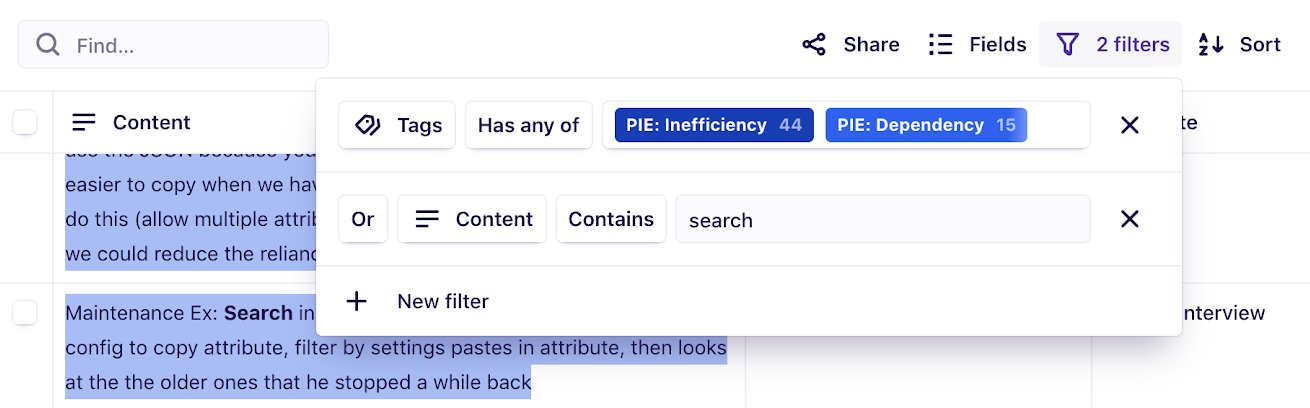Click the New filter button

click(x=418, y=301)
